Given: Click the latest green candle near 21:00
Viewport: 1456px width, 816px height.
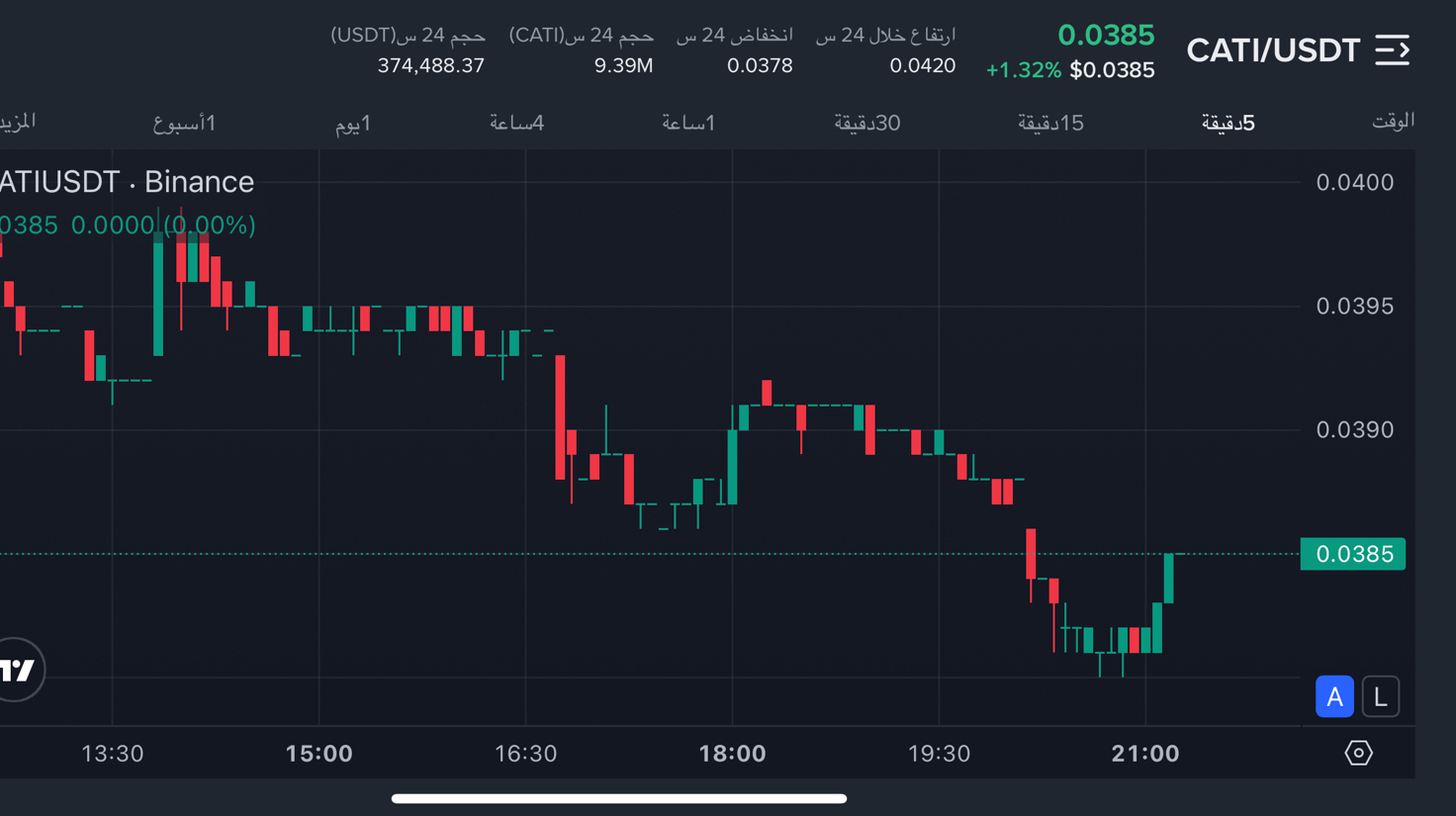Looking at the screenshot, I should 1169,579.
